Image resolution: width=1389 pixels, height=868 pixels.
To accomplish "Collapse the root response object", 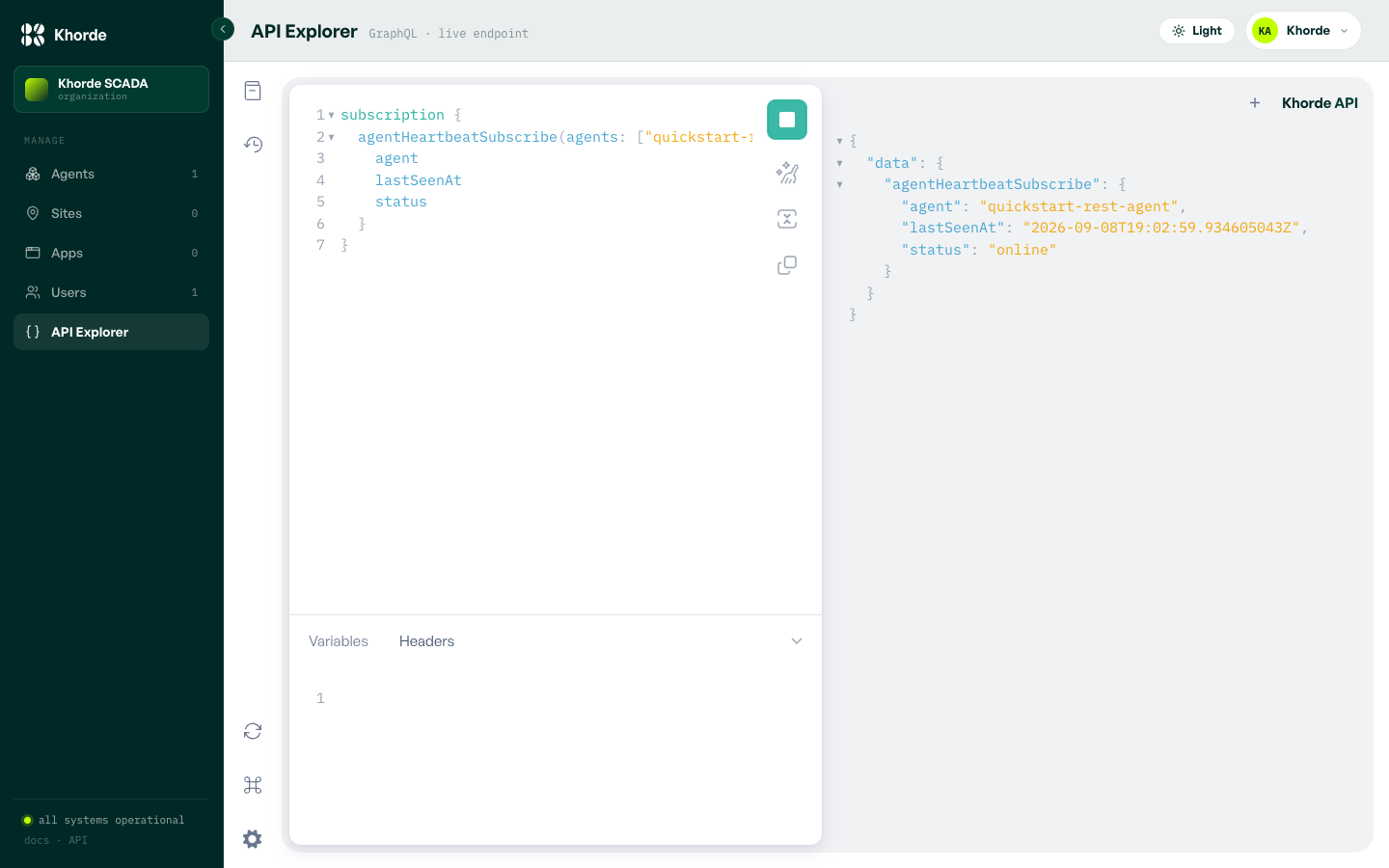I will [839, 141].
